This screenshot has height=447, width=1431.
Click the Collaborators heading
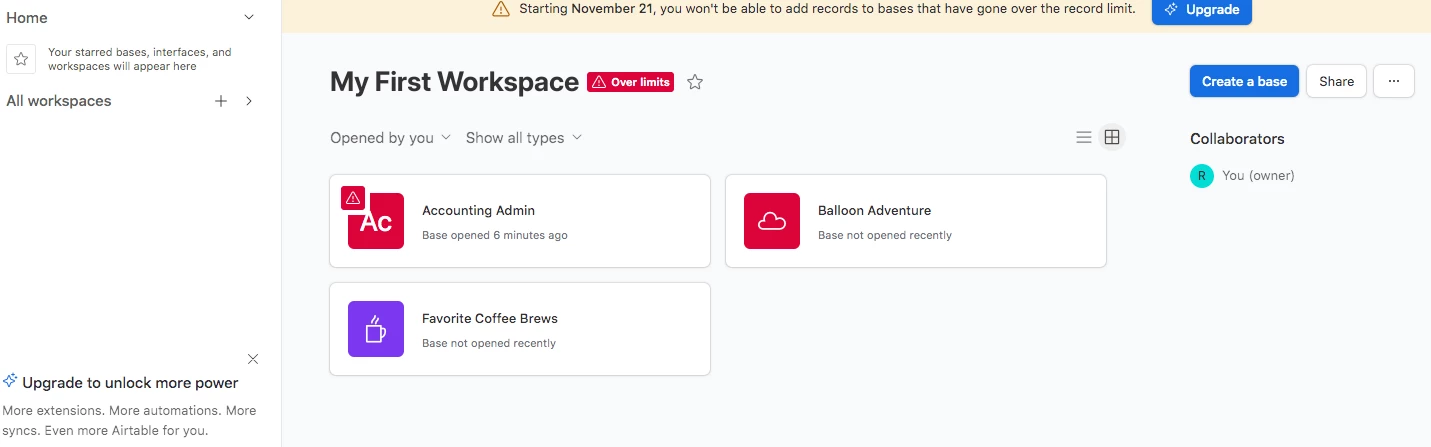pos(1237,139)
